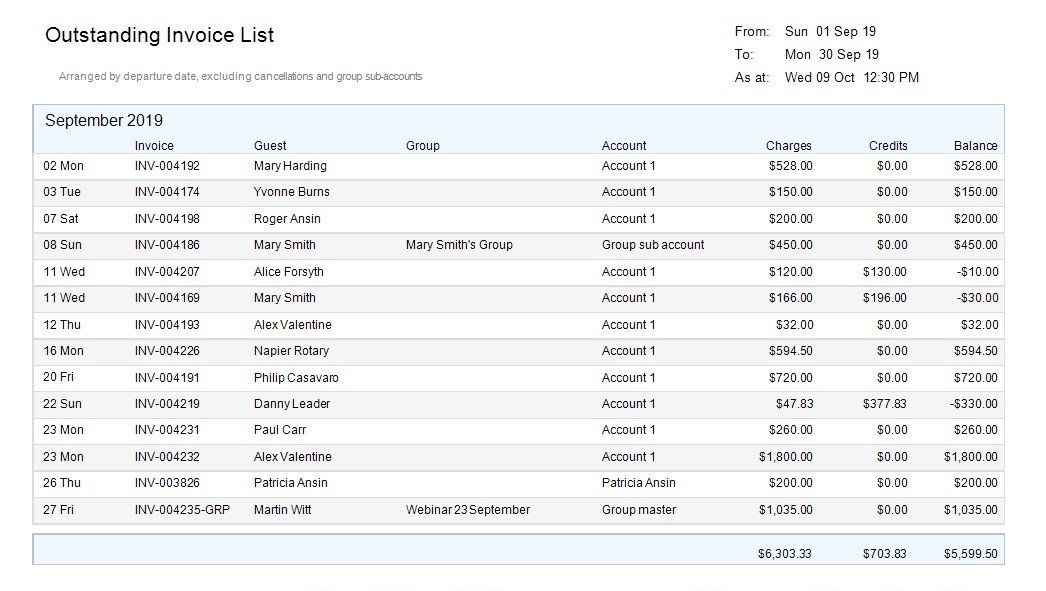
Task: Click the 16 Mon departure date
Action: click(63, 351)
